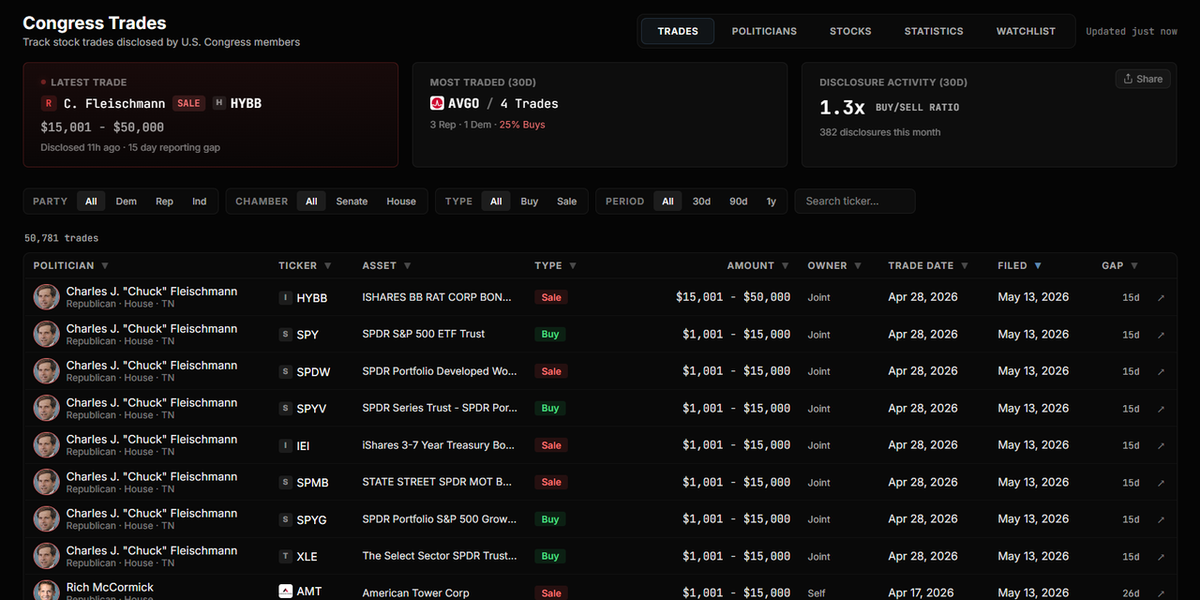Viewport: 1200px width, 600px height.
Task: Open external link icon in SPYV row
Action: pos(1161,409)
